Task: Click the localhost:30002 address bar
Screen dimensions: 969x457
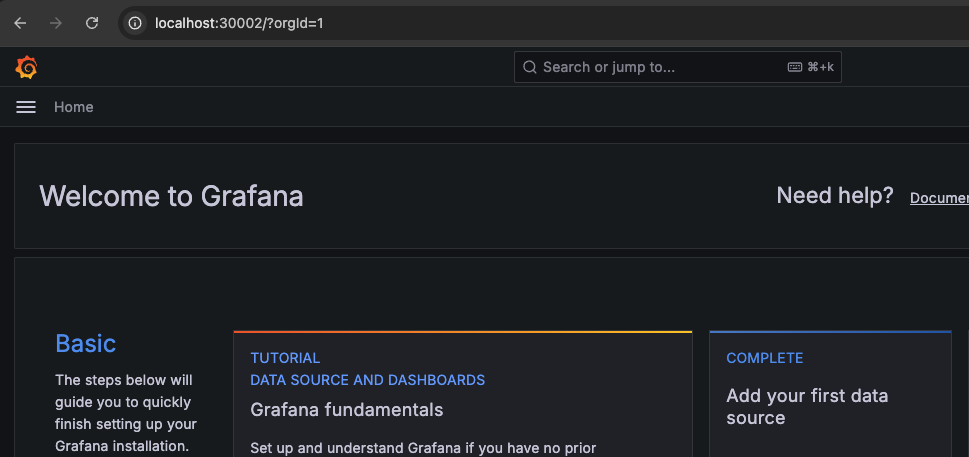Action: (544, 23)
